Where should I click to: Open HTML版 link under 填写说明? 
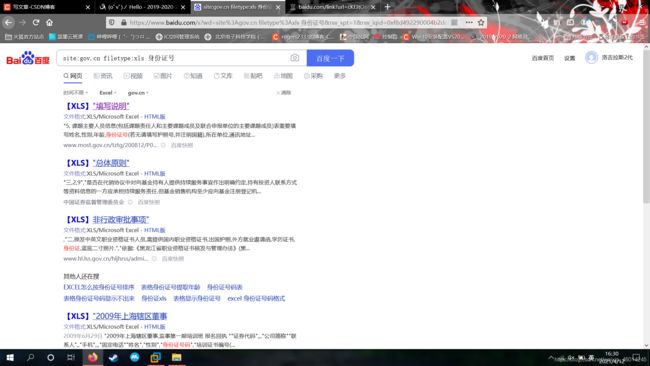[155, 117]
